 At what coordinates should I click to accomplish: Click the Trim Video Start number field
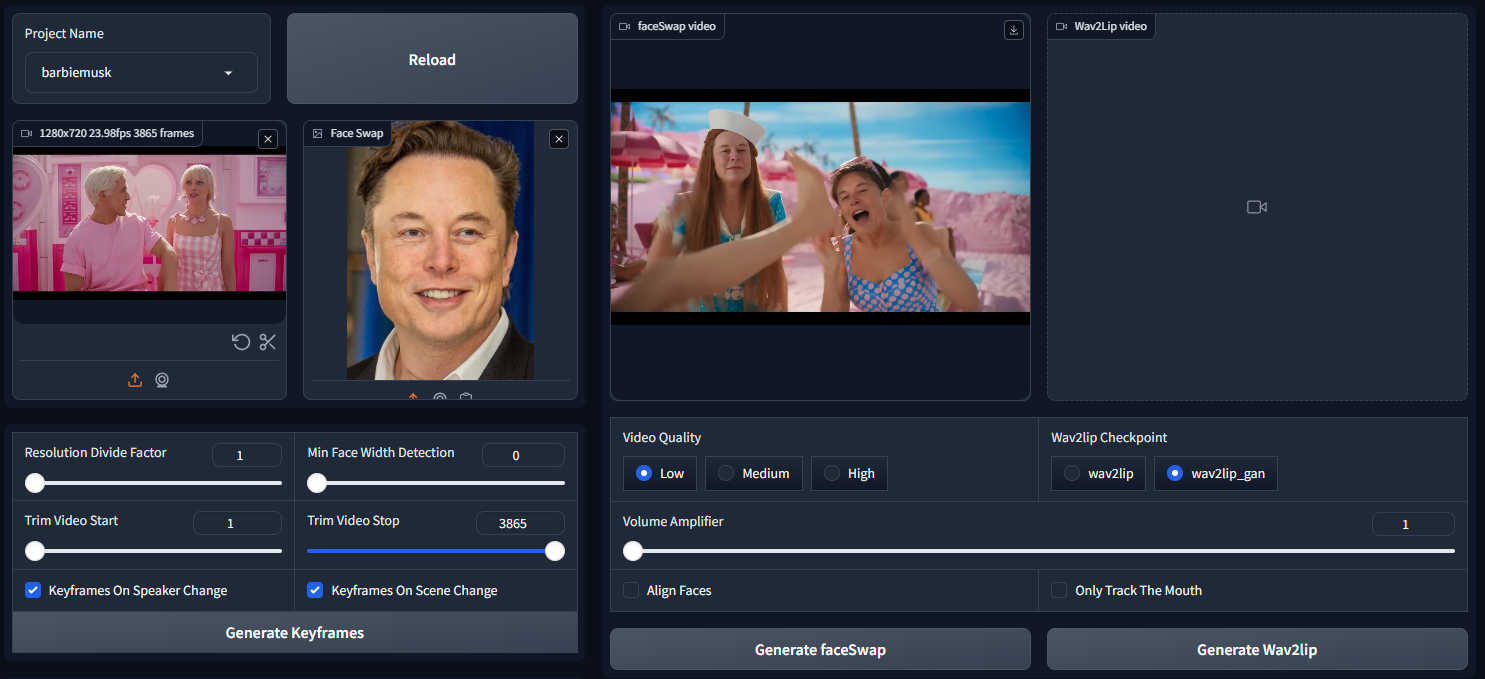coord(237,524)
